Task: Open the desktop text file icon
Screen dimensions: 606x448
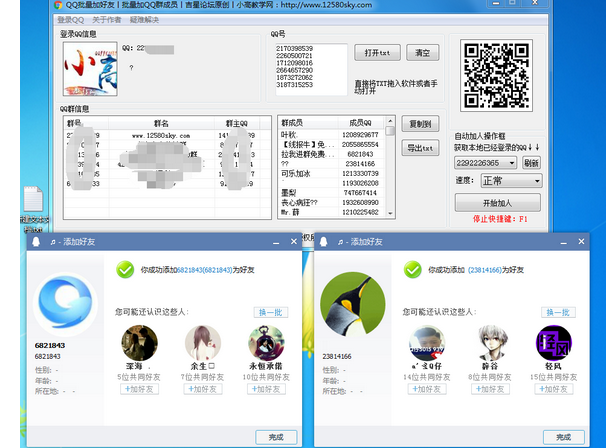Action: 34,209
